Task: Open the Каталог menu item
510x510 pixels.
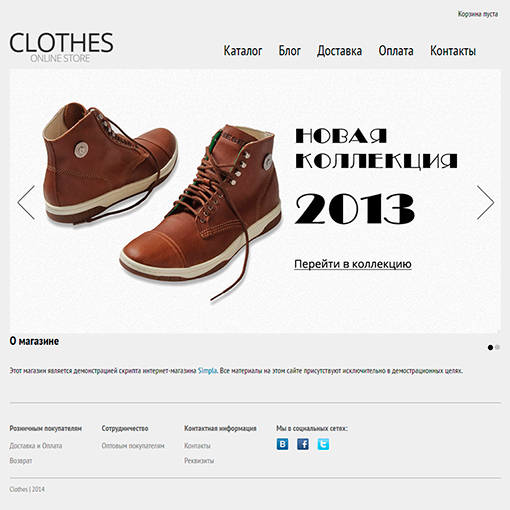Action: tap(243, 51)
